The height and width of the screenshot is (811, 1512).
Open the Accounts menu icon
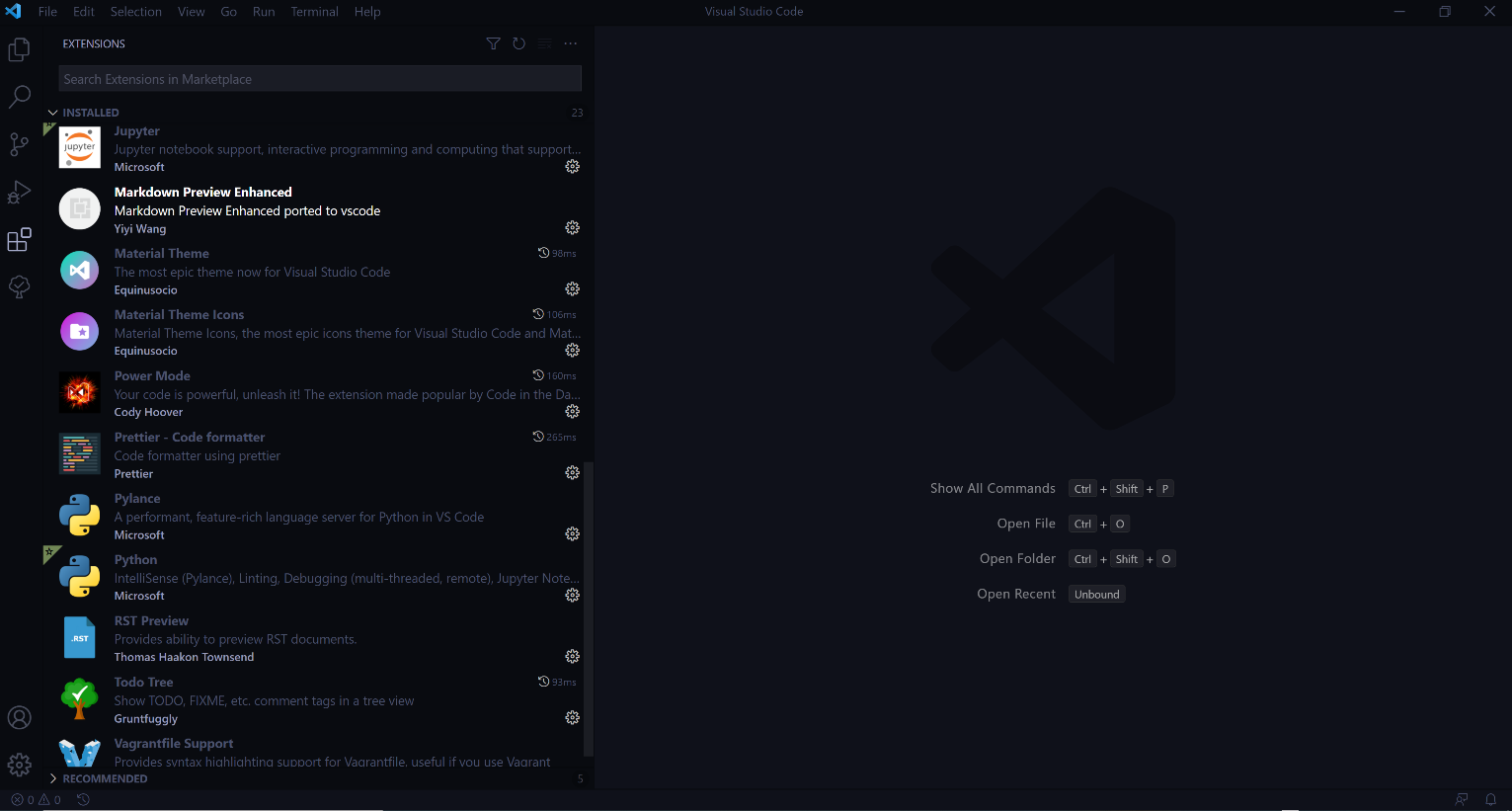19,718
